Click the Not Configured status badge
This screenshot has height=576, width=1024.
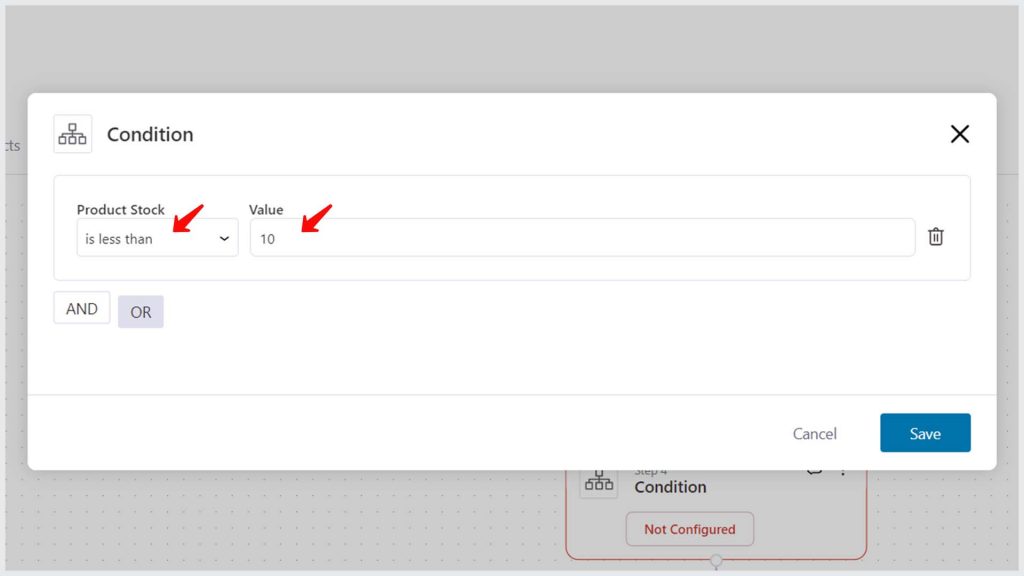click(x=690, y=529)
